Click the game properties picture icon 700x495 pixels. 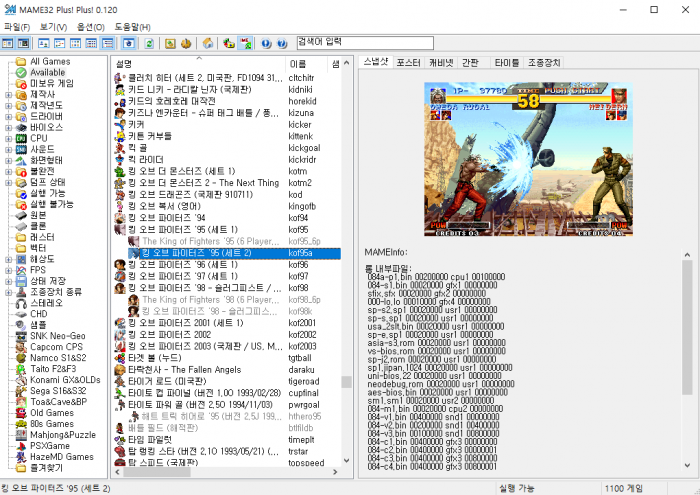pos(170,43)
